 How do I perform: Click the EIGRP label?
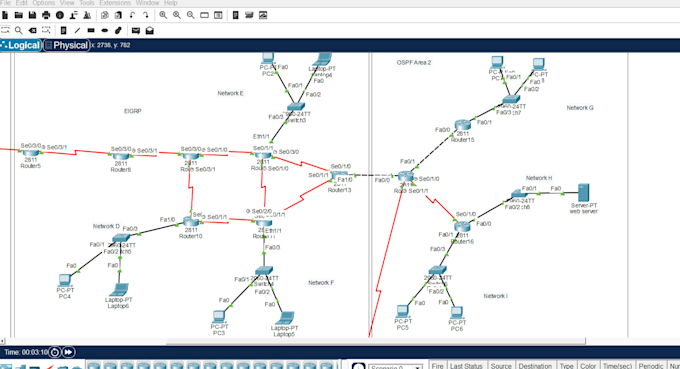[x=133, y=111]
